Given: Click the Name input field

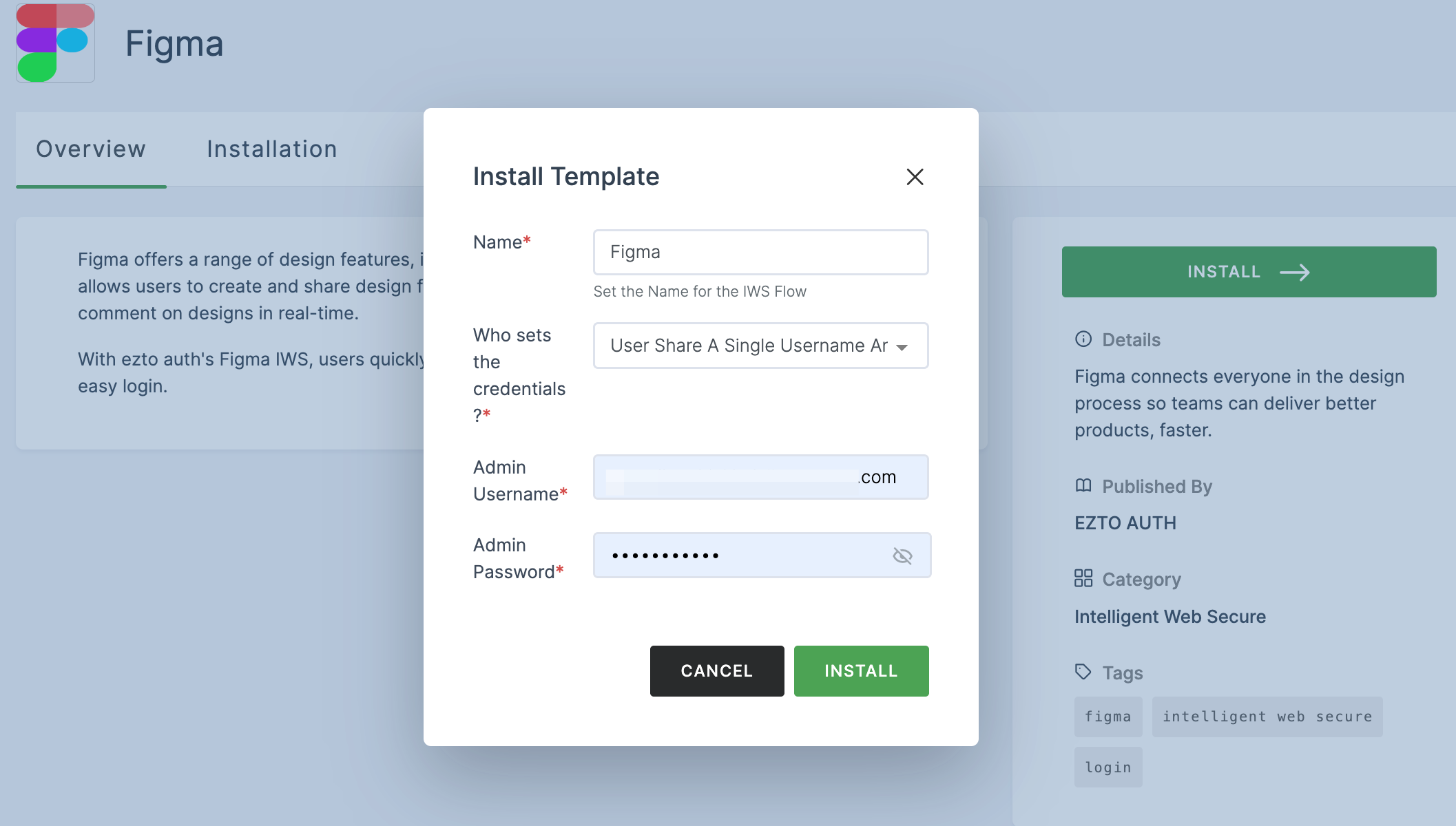Looking at the screenshot, I should (x=761, y=252).
